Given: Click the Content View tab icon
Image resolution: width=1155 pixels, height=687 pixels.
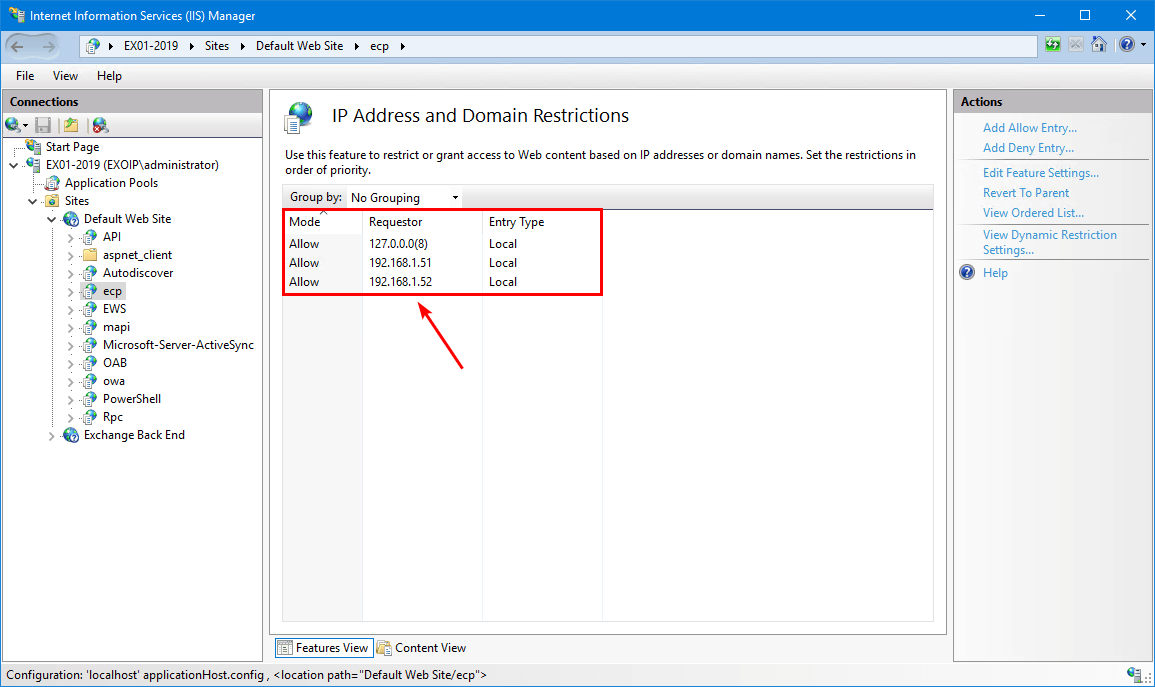Looking at the screenshot, I should 384,648.
